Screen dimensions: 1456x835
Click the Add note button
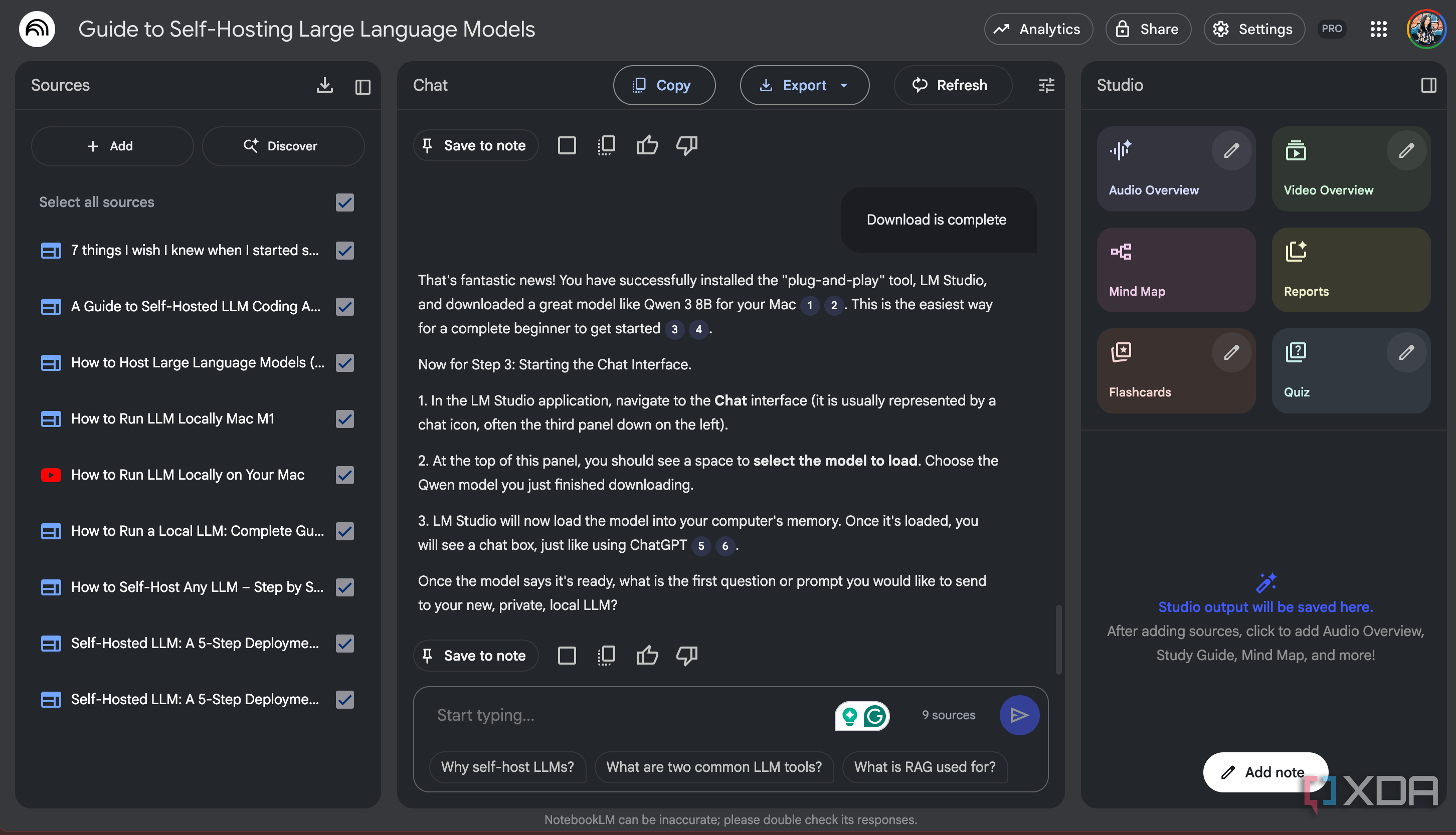pyautogui.click(x=1264, y=772)
